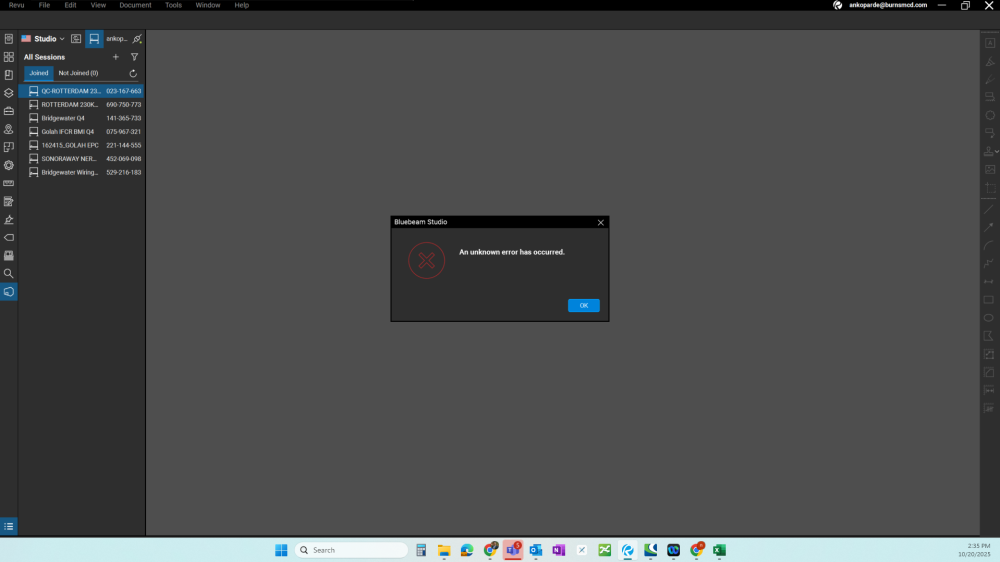Screen dimensions: 1000x562
Task: Select the Rectangle tool in right toolbar
Action: click(989, 300)
